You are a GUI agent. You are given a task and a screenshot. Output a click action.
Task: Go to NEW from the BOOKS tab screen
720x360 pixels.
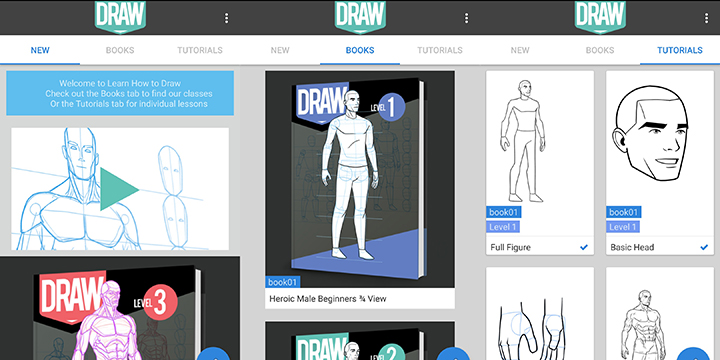280,50
